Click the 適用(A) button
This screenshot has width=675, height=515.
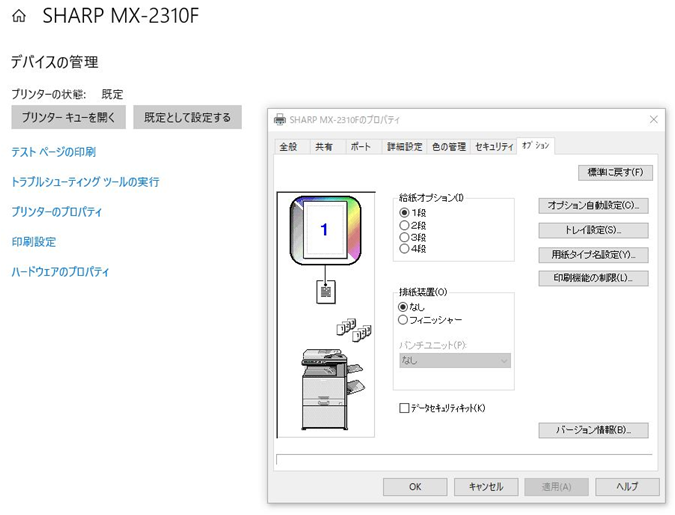pos(556,487)
